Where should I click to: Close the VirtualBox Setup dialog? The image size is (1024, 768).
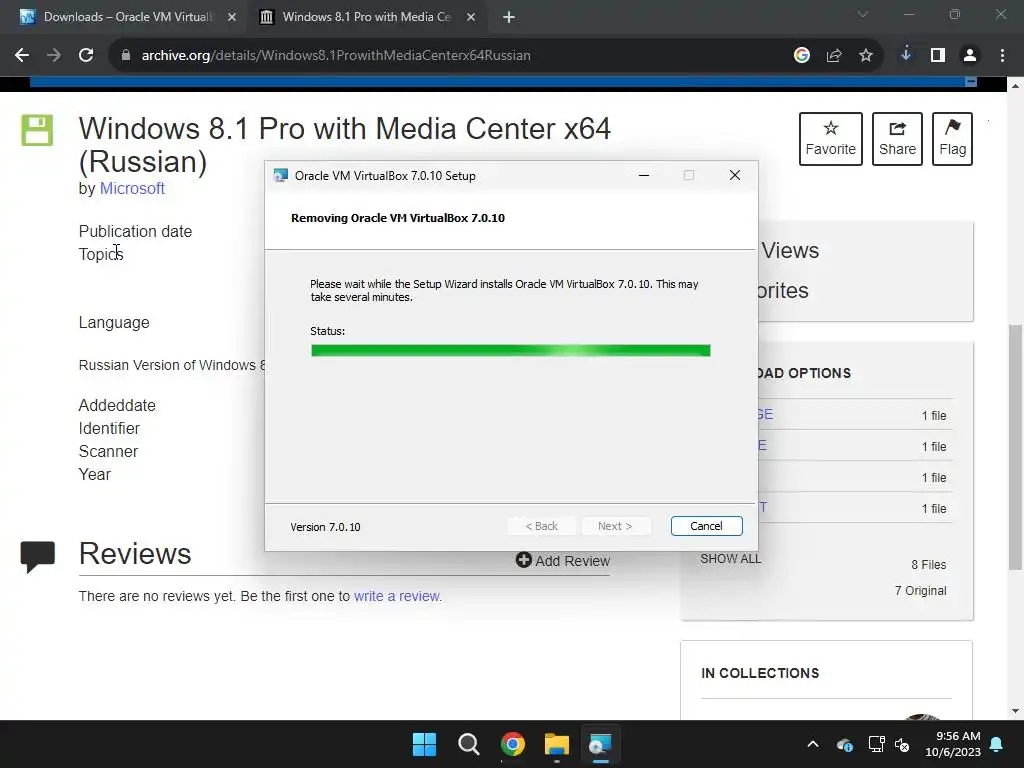click(x=735, y=175)
